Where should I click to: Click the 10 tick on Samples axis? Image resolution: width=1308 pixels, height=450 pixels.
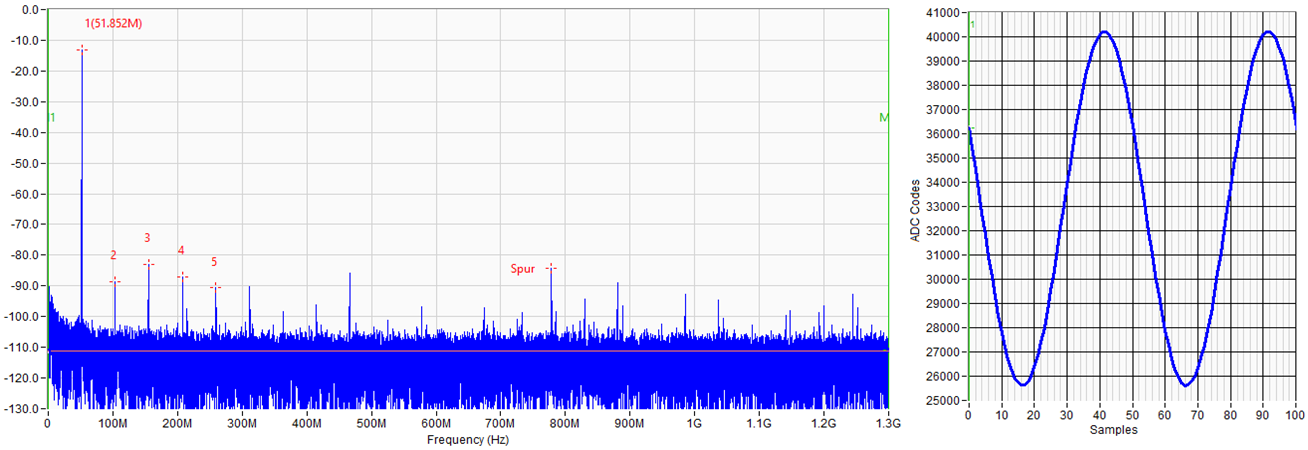[1001, 414]
